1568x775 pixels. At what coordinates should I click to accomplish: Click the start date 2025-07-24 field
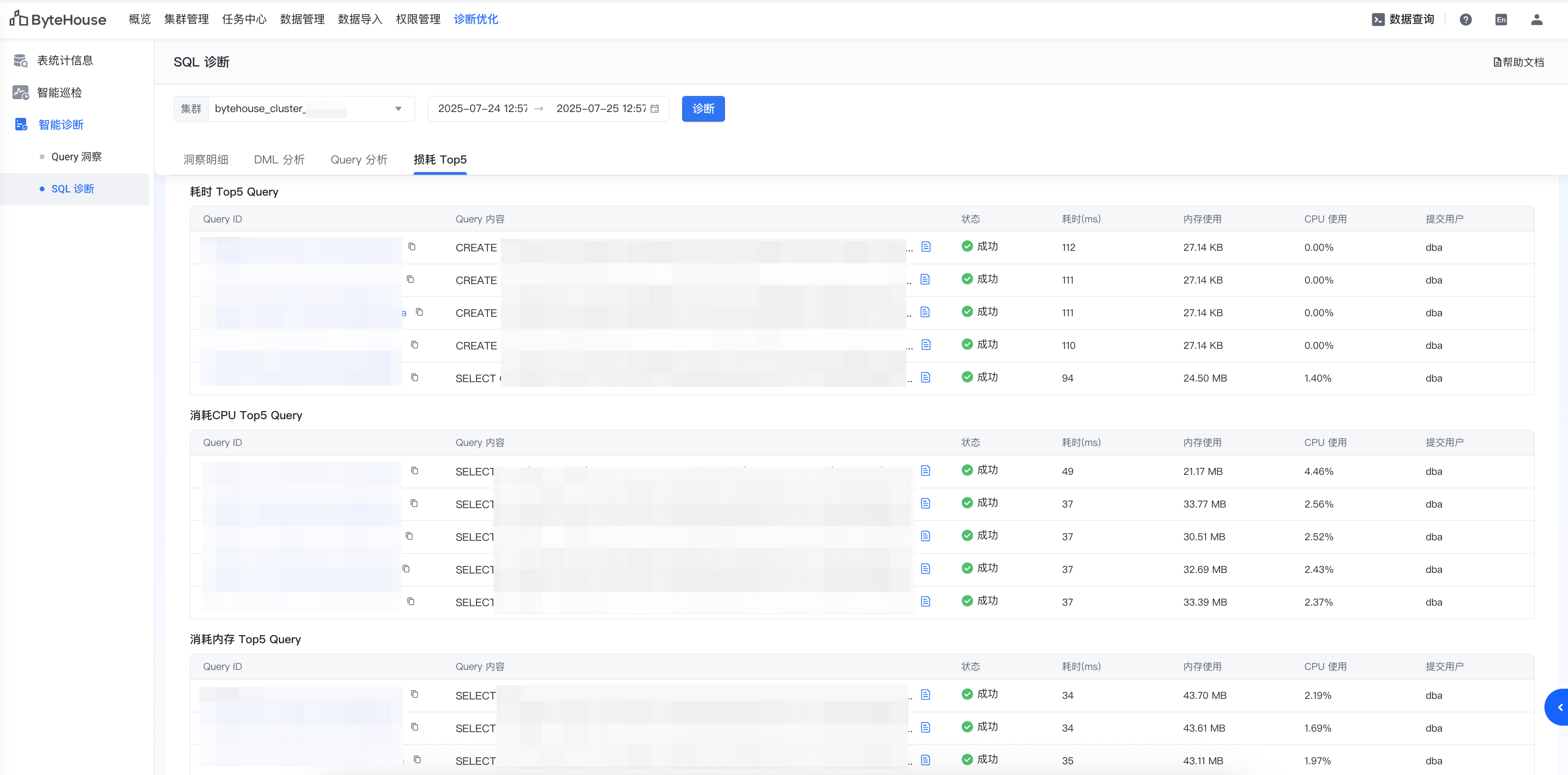[483, 109]
